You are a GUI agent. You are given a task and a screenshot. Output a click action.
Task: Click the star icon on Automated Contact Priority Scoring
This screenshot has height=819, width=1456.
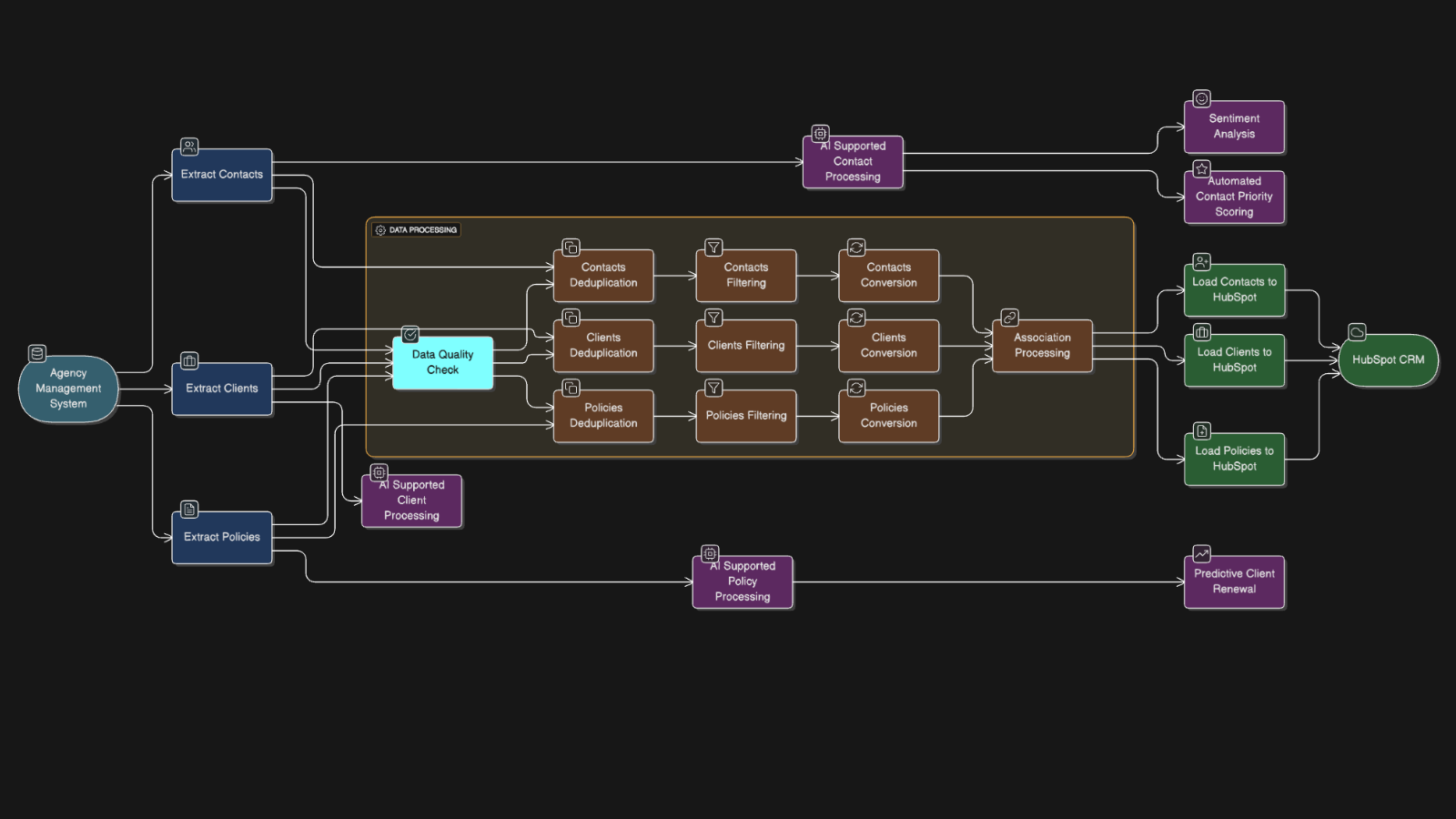1201,167
